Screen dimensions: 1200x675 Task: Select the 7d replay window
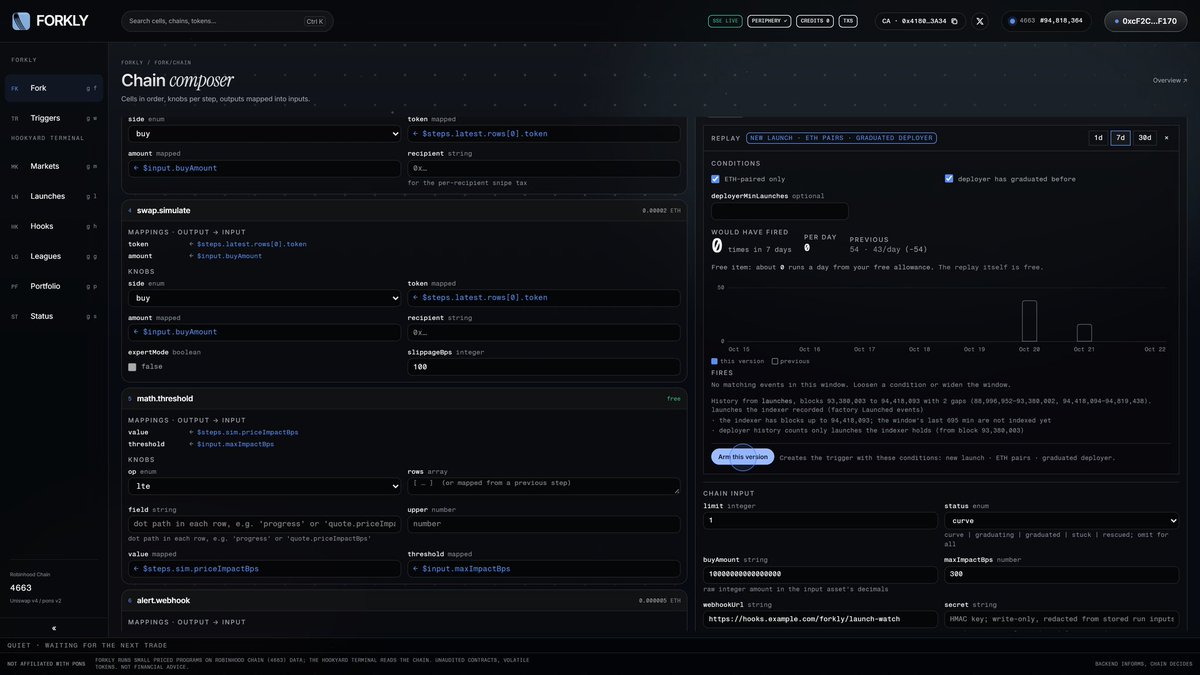(1121, 138)
